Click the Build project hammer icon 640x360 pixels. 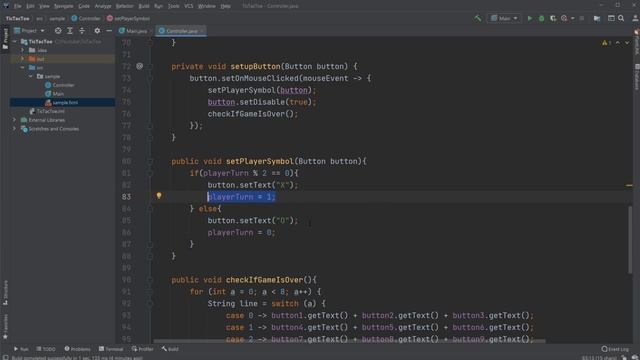[x=477, y=18]
